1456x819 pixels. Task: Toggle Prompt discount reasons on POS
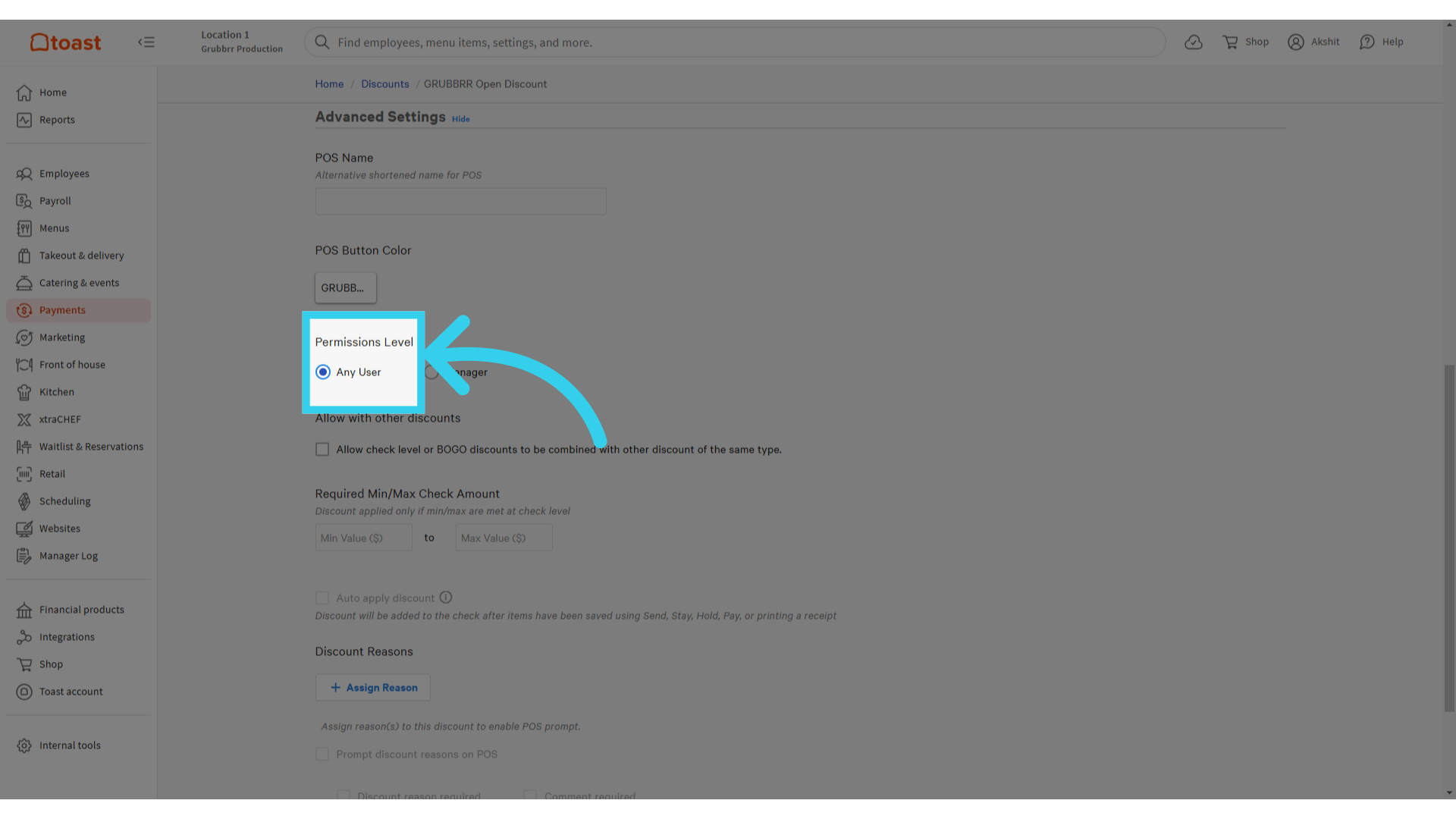pos(322,755)
